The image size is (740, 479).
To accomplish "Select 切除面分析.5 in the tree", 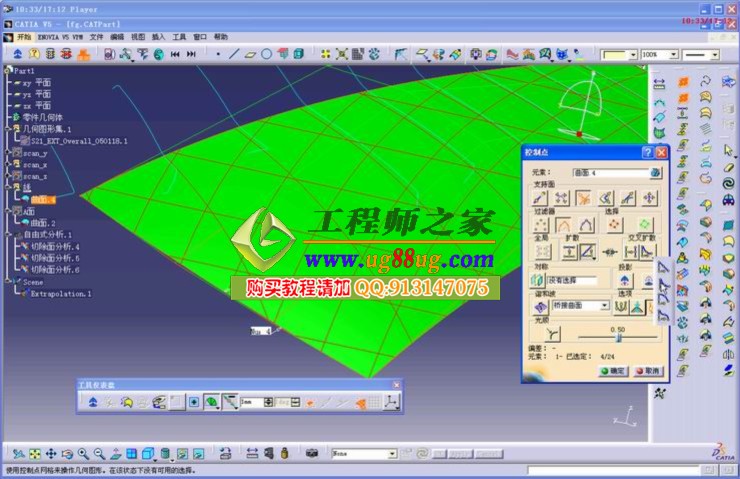I will point(55,258).
